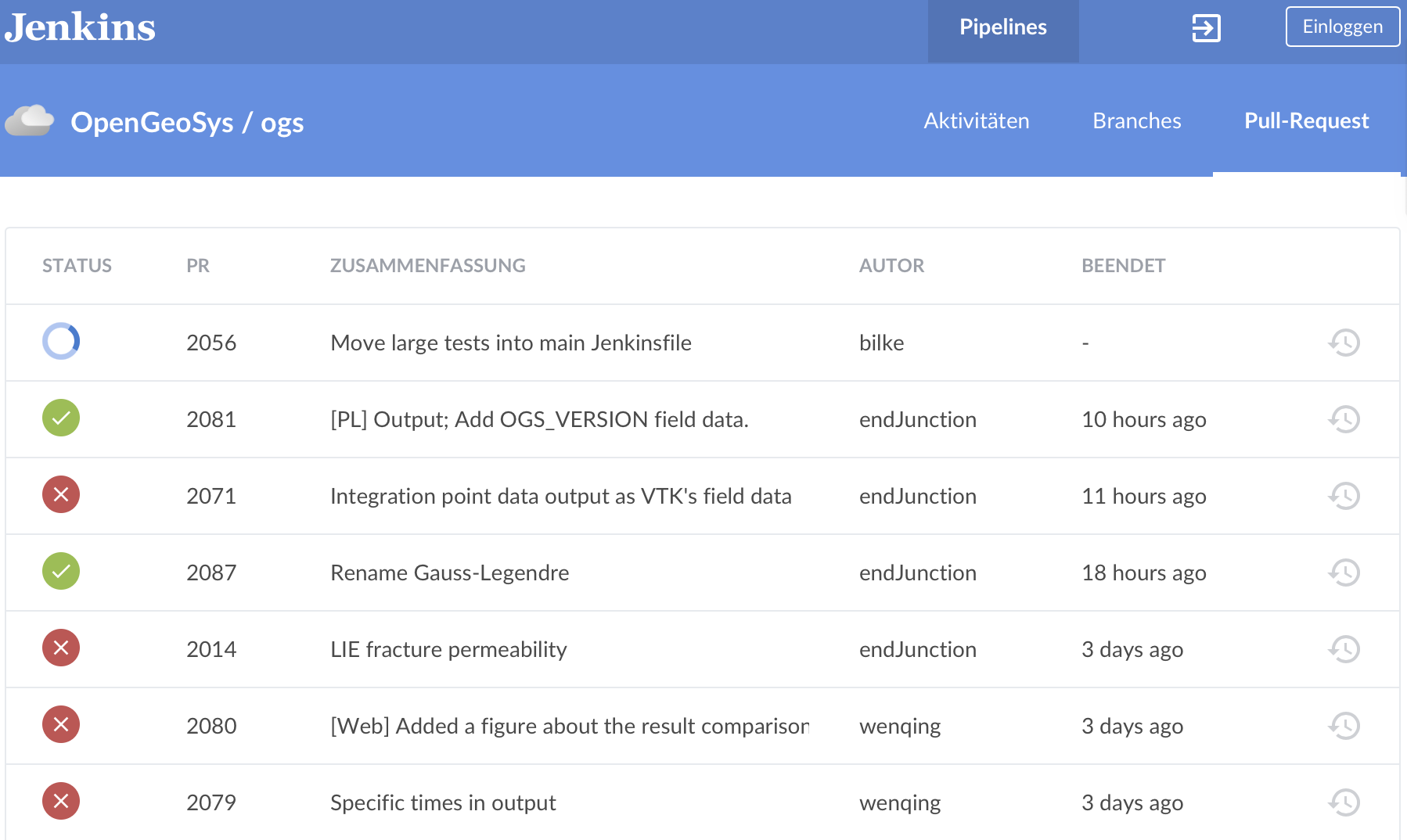Click author endJunction in PR 2071 row
Viewport: 1407px width, 840px height.
click(917, 496)
